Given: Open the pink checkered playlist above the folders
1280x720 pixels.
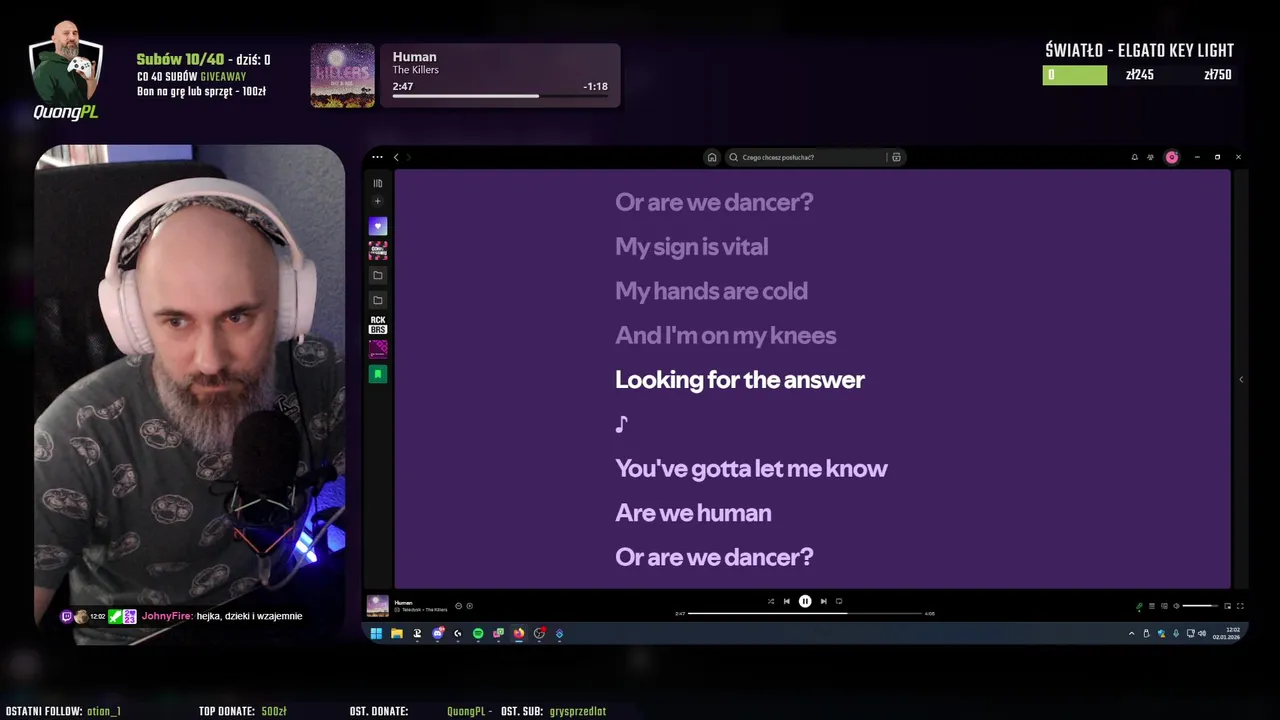Looking at the screenshot, I should 378,250.
